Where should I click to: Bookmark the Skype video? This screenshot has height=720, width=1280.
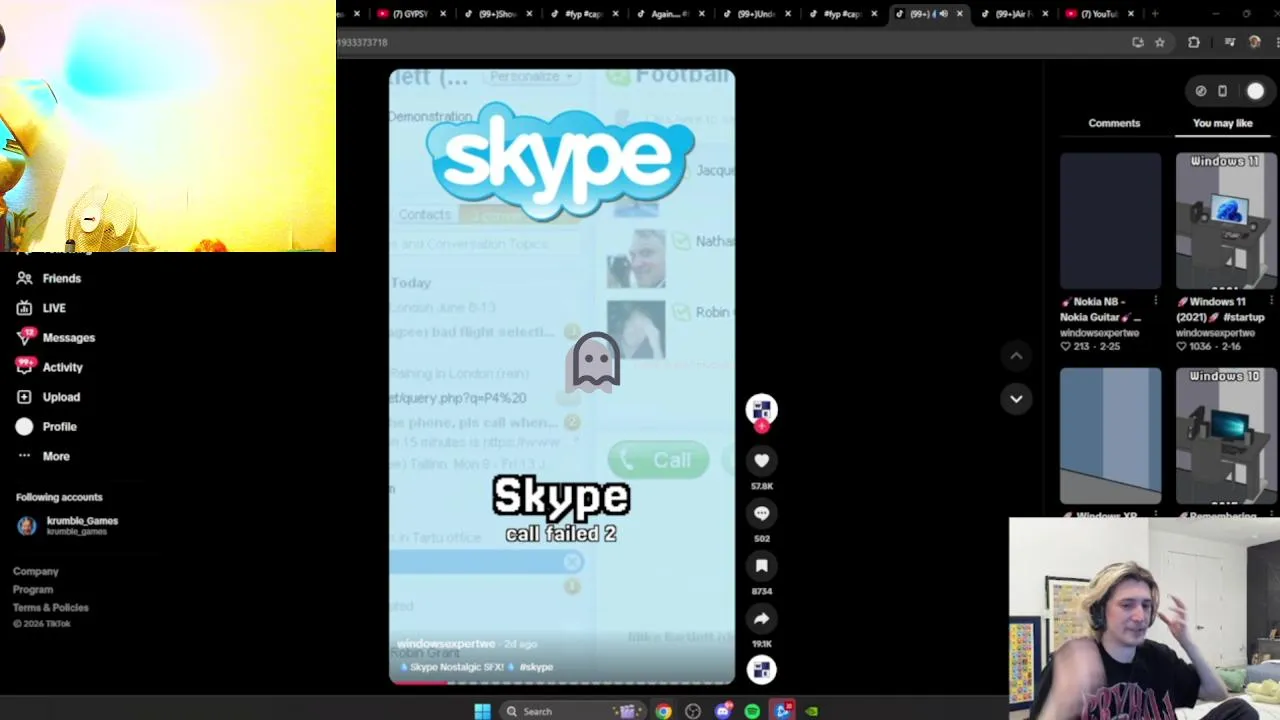(761, 566)
